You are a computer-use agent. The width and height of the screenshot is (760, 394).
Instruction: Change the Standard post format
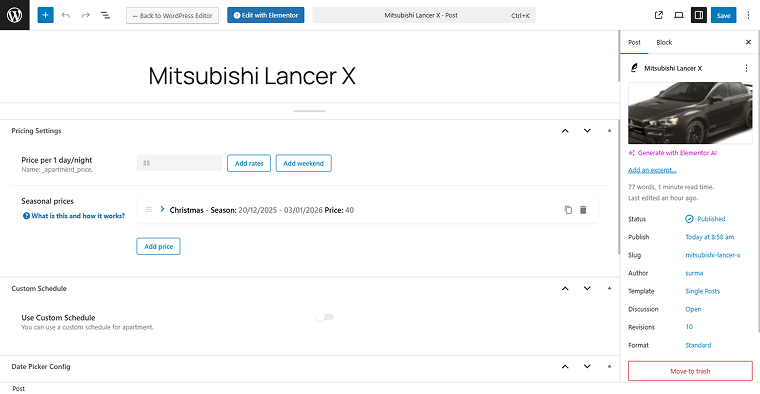698,345
